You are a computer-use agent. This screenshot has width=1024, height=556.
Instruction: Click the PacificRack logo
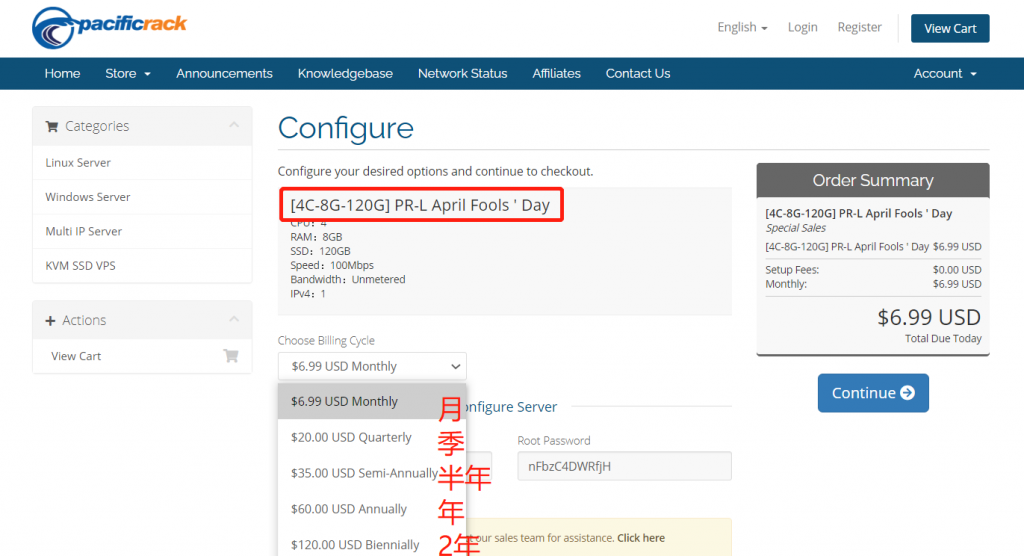click(x=109, y=27)
